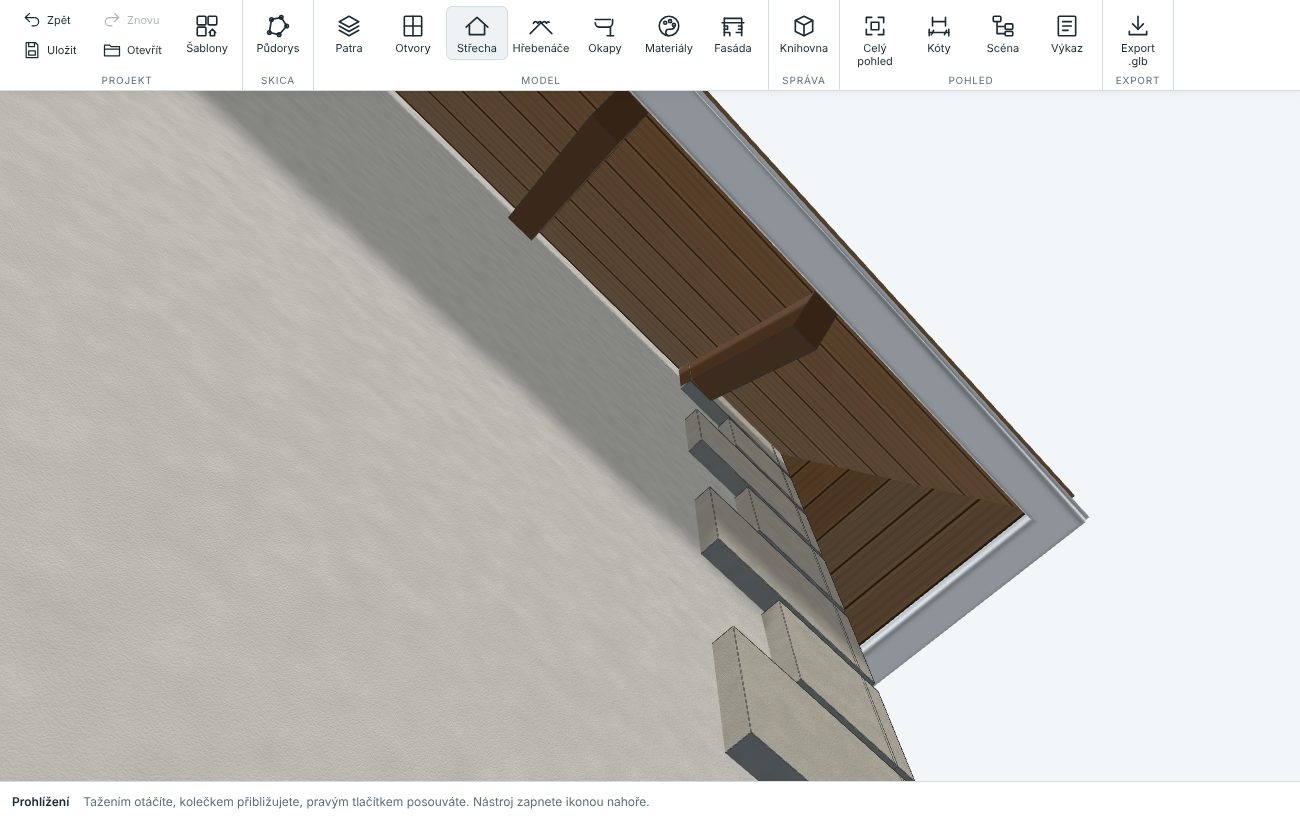Save project with Uložit

coord(50,50)
